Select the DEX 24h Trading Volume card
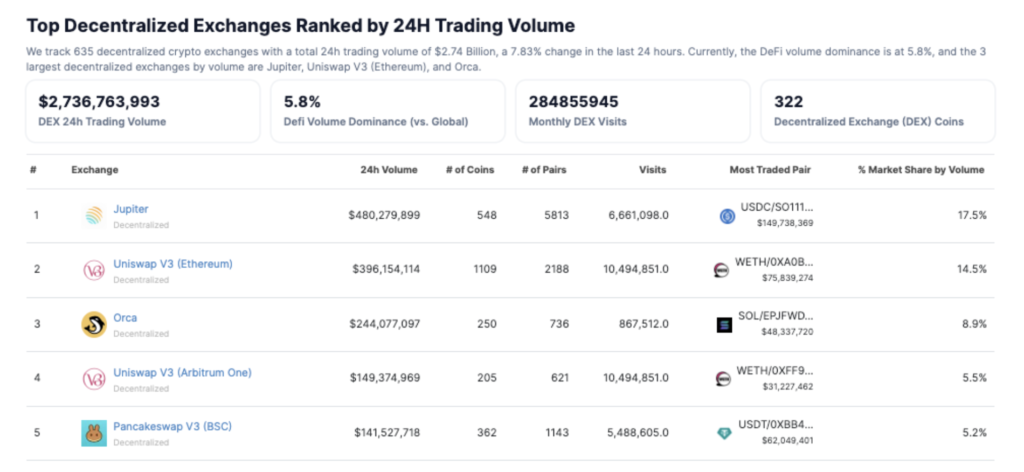This screenshot has width=1024, height=472. pyautogui.click(x=144, y=111)
